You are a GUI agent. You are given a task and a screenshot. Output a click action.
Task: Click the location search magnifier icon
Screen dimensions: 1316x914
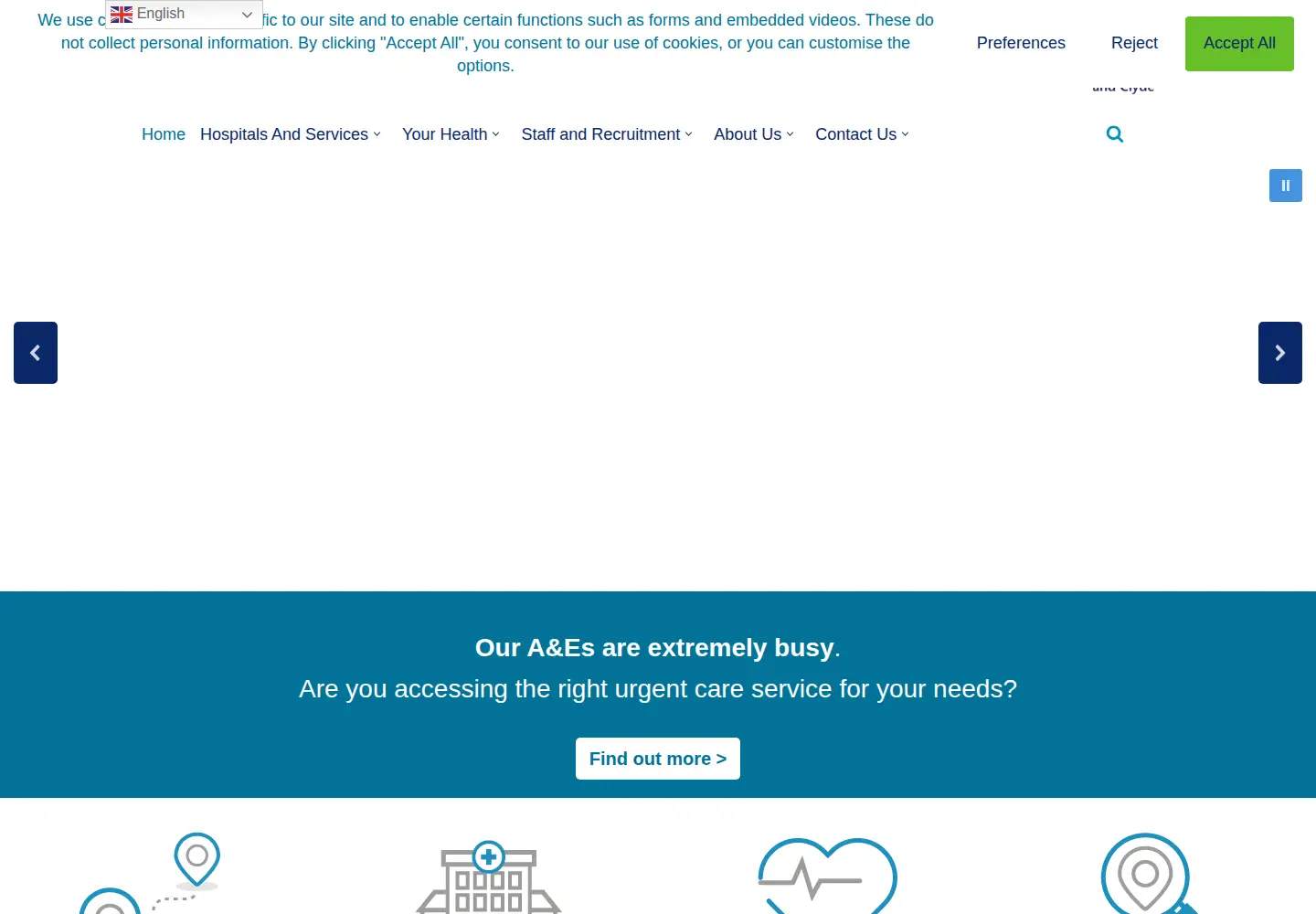[x=1150, y=873]
